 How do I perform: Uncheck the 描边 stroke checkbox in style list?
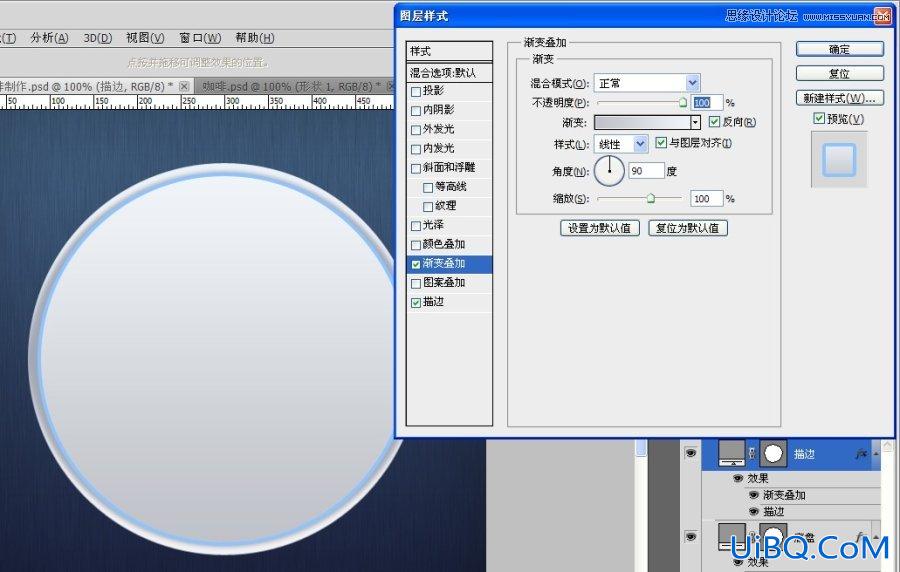[x=416, y=303]
